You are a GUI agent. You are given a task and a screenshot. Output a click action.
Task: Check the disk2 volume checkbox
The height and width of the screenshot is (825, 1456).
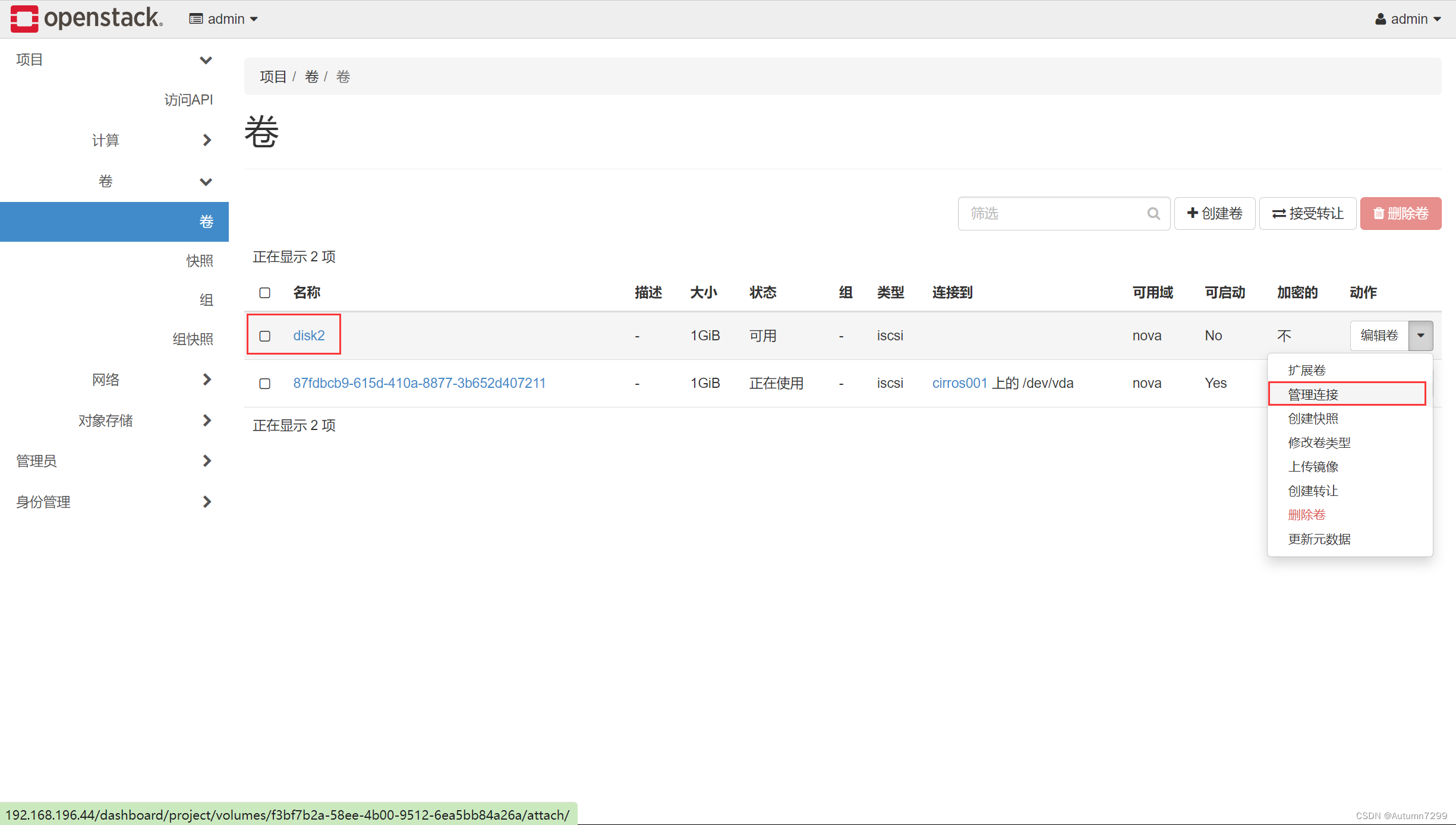[265, 336]
